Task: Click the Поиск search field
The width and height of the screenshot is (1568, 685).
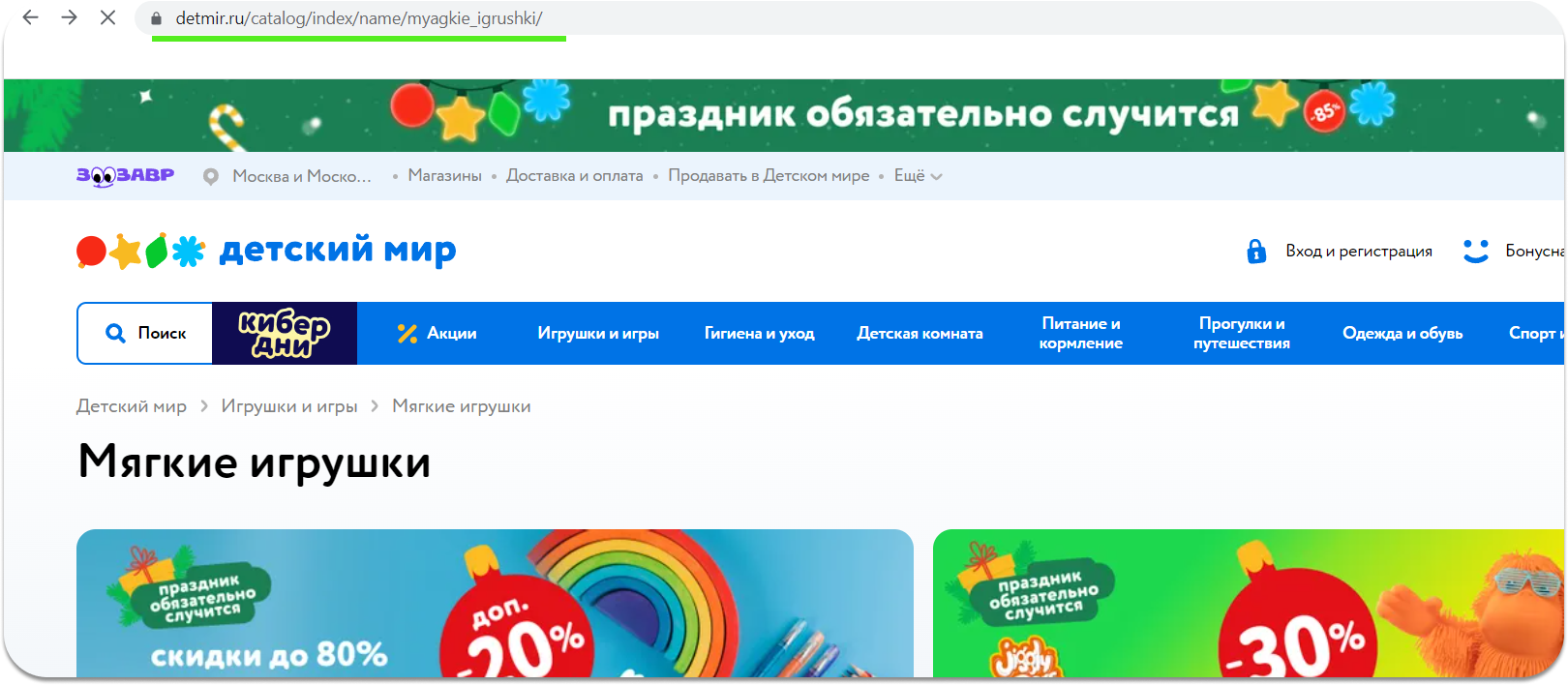Action: pyautogui.click(x=145, y=334)
